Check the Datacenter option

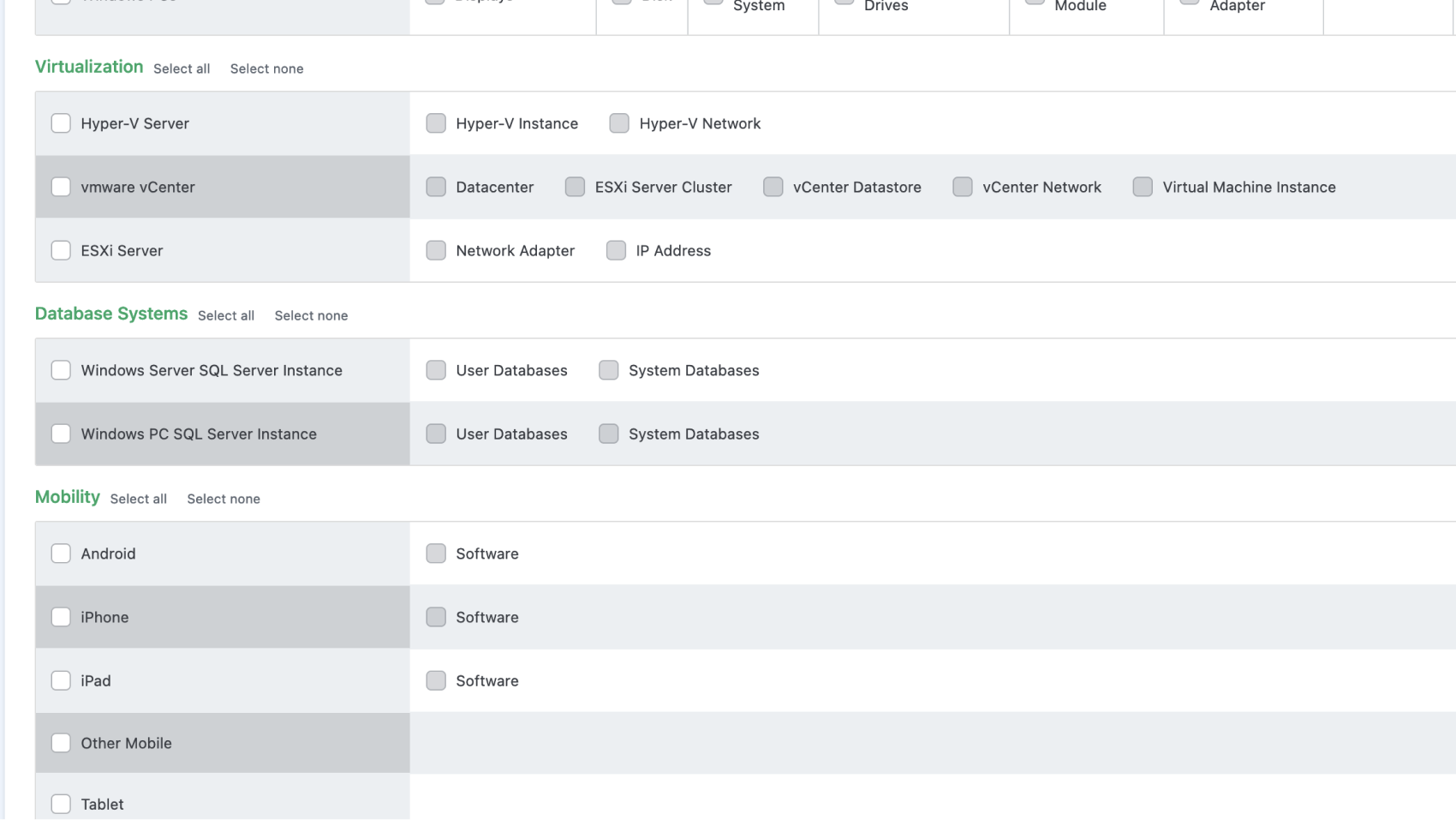click(x=436, y=186)
